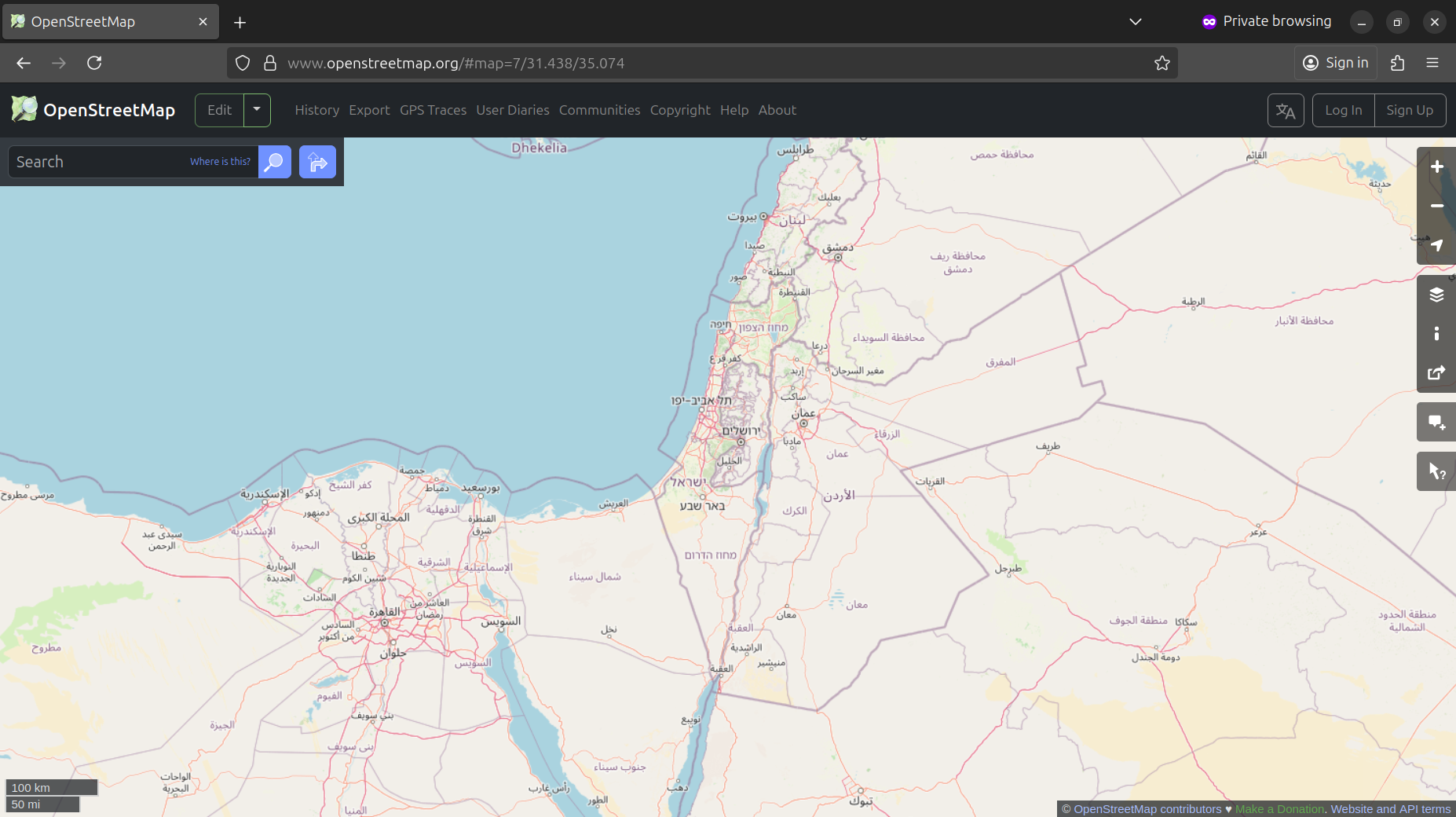Viewport: 1456px width, 817px height.
Task: Open the History menu item
Action: 316,111
